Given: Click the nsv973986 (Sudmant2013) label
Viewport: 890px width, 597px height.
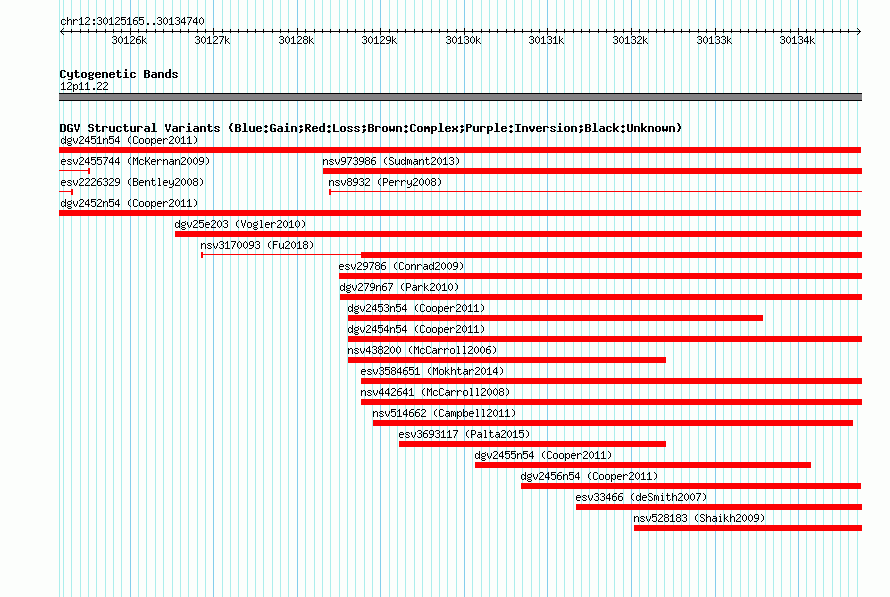Looking at the screenshot, I should (x=391, y=161).
